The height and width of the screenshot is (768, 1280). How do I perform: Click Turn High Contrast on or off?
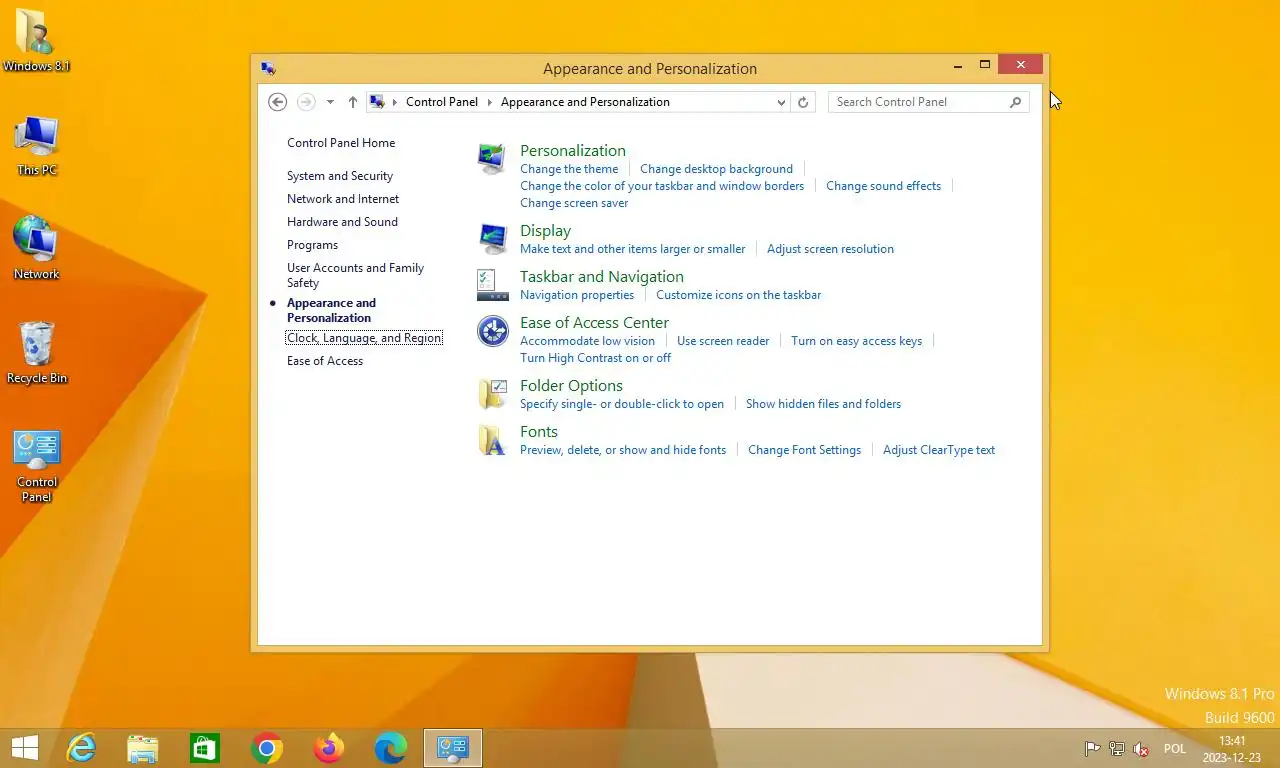click(595, 358)
